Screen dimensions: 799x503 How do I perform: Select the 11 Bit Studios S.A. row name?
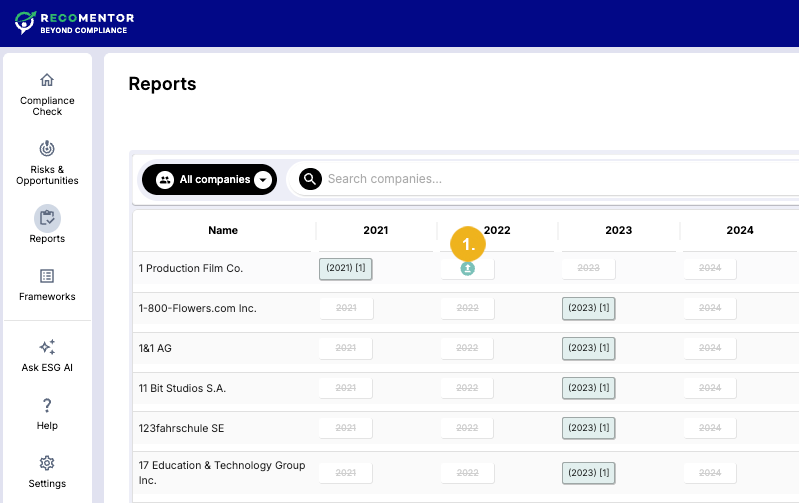point(182,388)
